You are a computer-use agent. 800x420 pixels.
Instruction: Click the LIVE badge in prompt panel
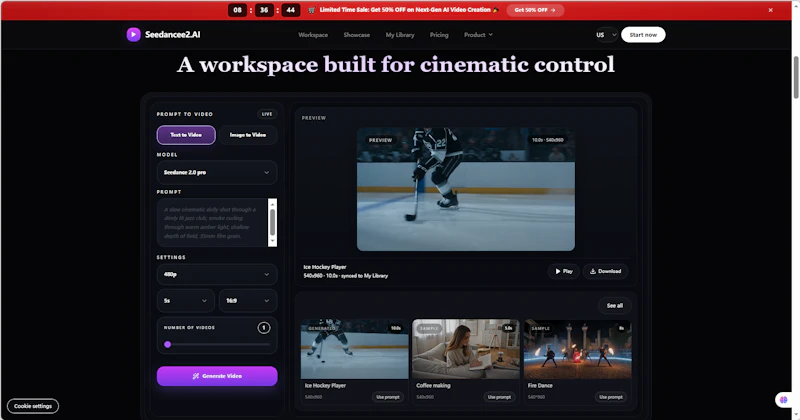(267, 114)
